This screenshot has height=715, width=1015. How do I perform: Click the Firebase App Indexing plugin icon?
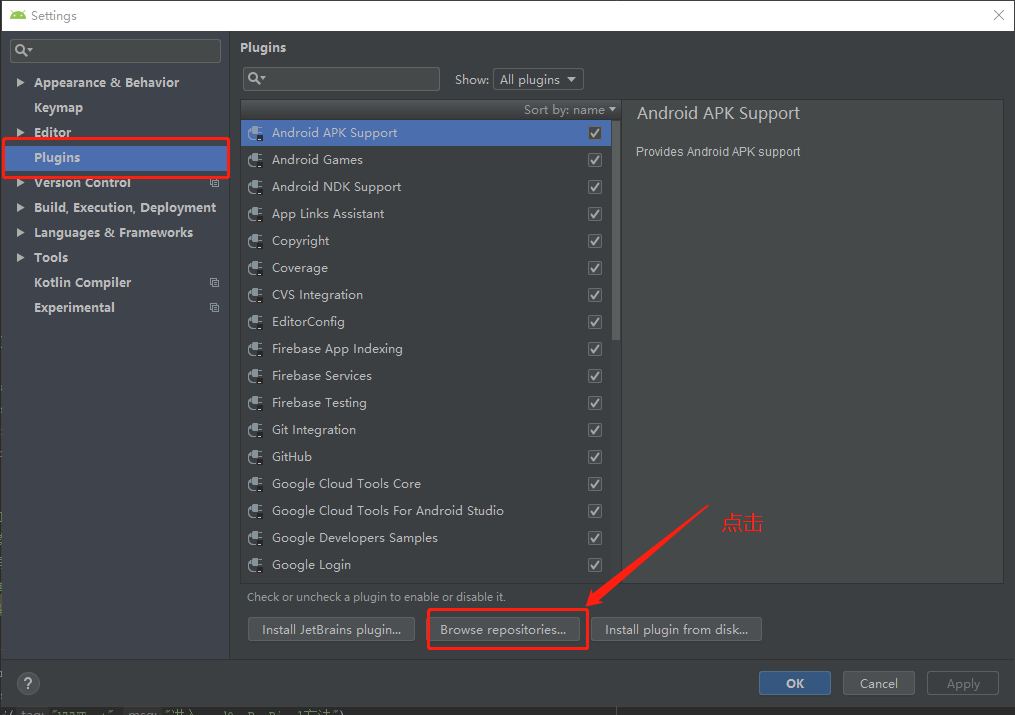tap(256, 349)
